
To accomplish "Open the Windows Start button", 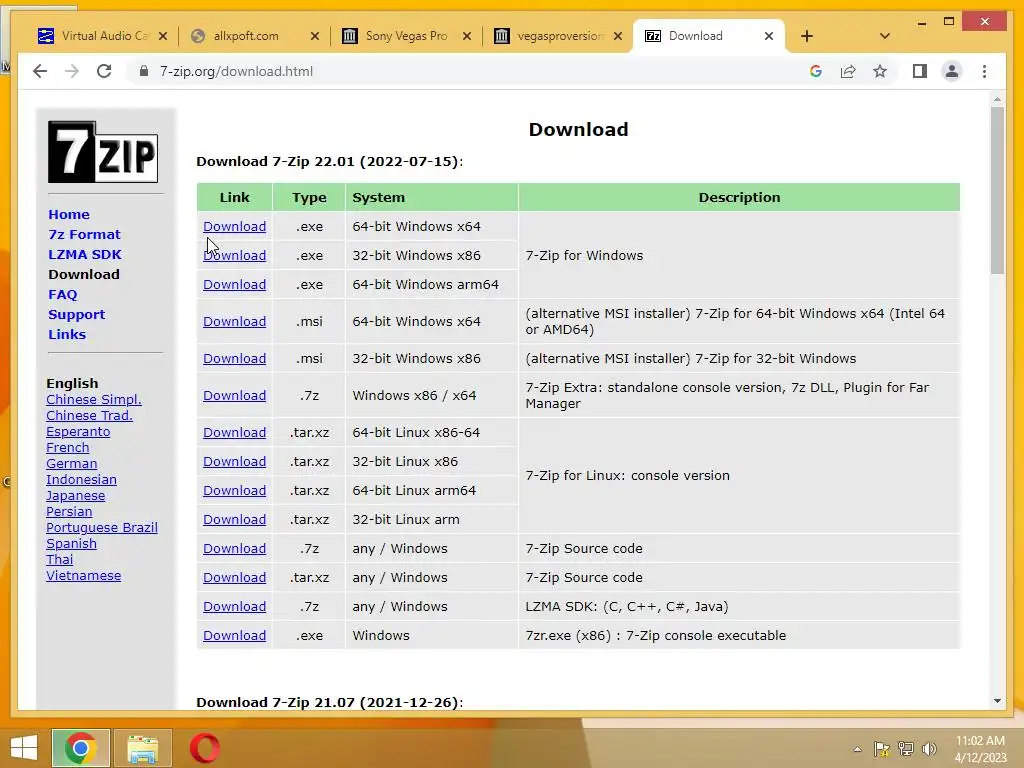I will 24,748.
